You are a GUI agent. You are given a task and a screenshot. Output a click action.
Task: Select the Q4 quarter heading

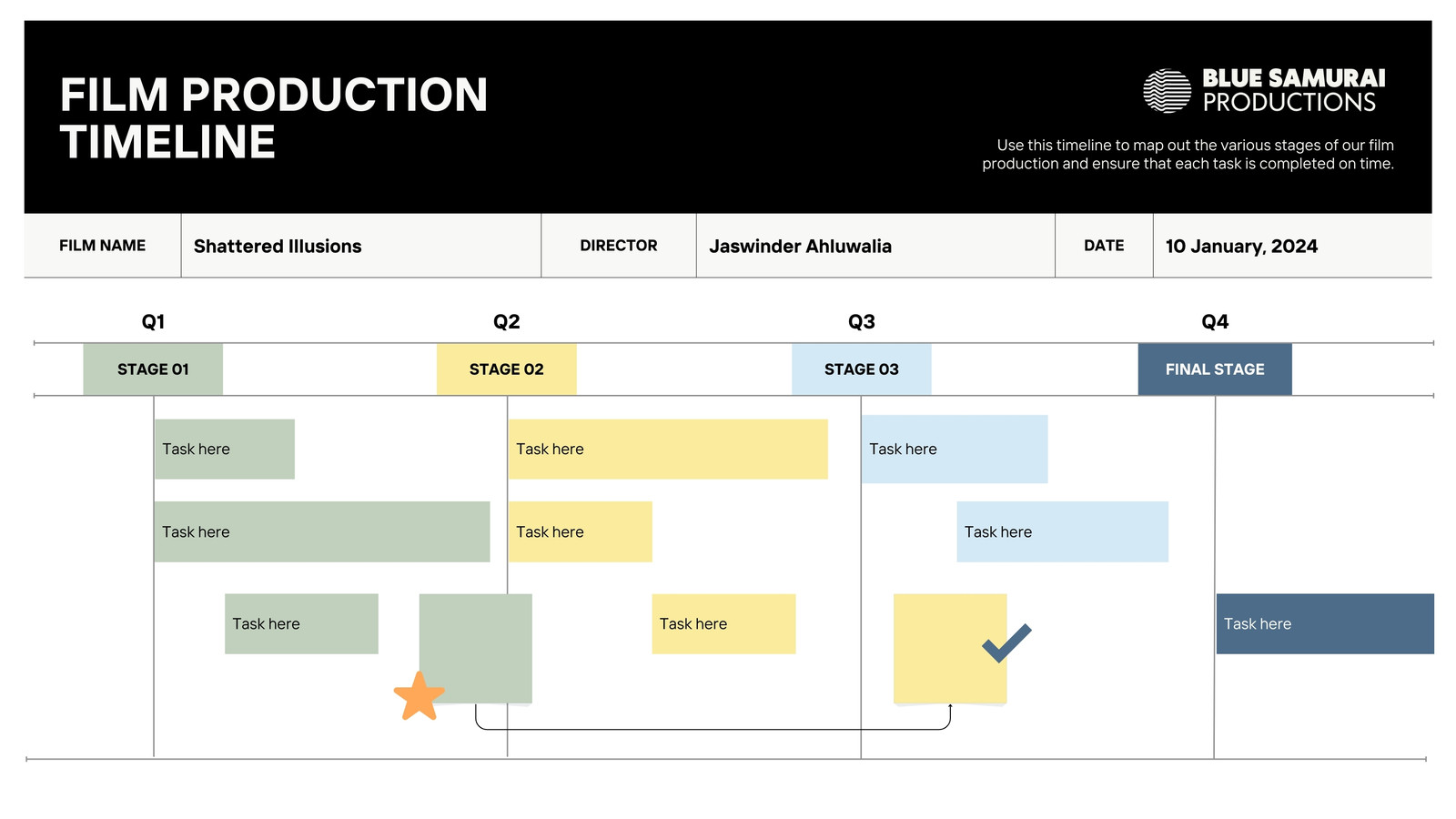click(x=1215, y=322)
